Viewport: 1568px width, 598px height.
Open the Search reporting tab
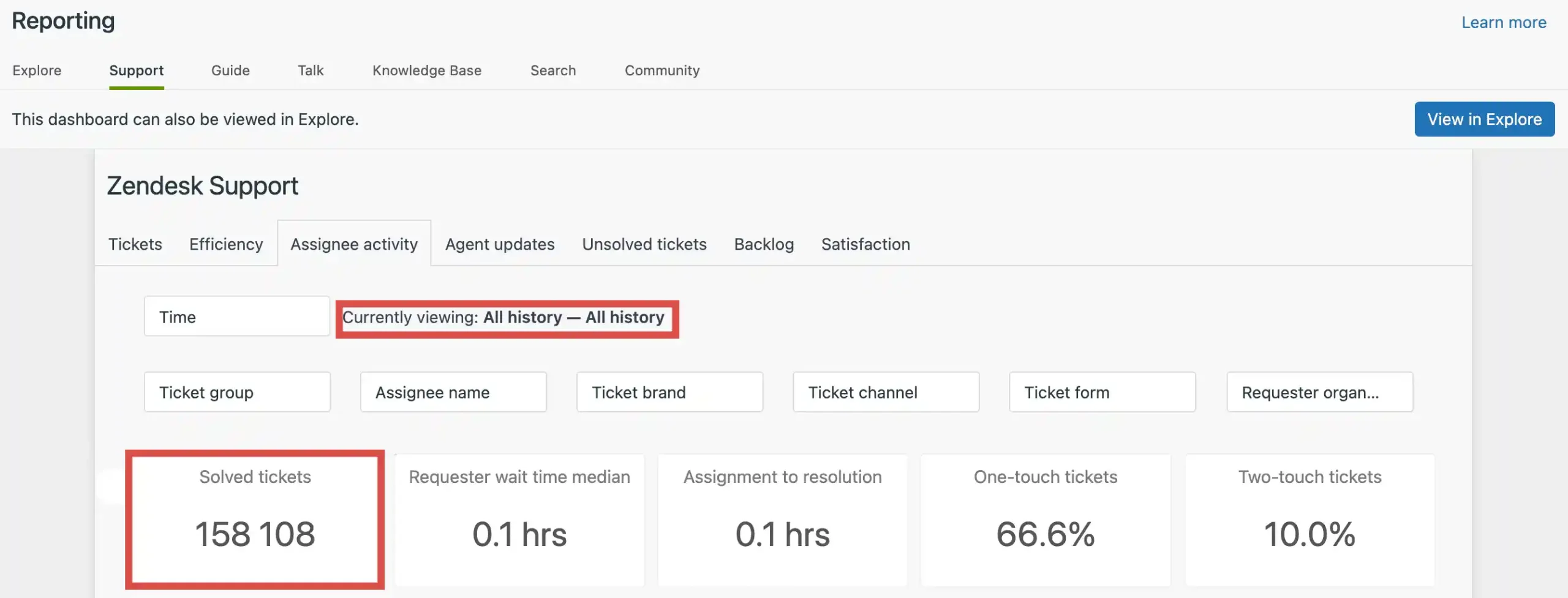[553, 70]
